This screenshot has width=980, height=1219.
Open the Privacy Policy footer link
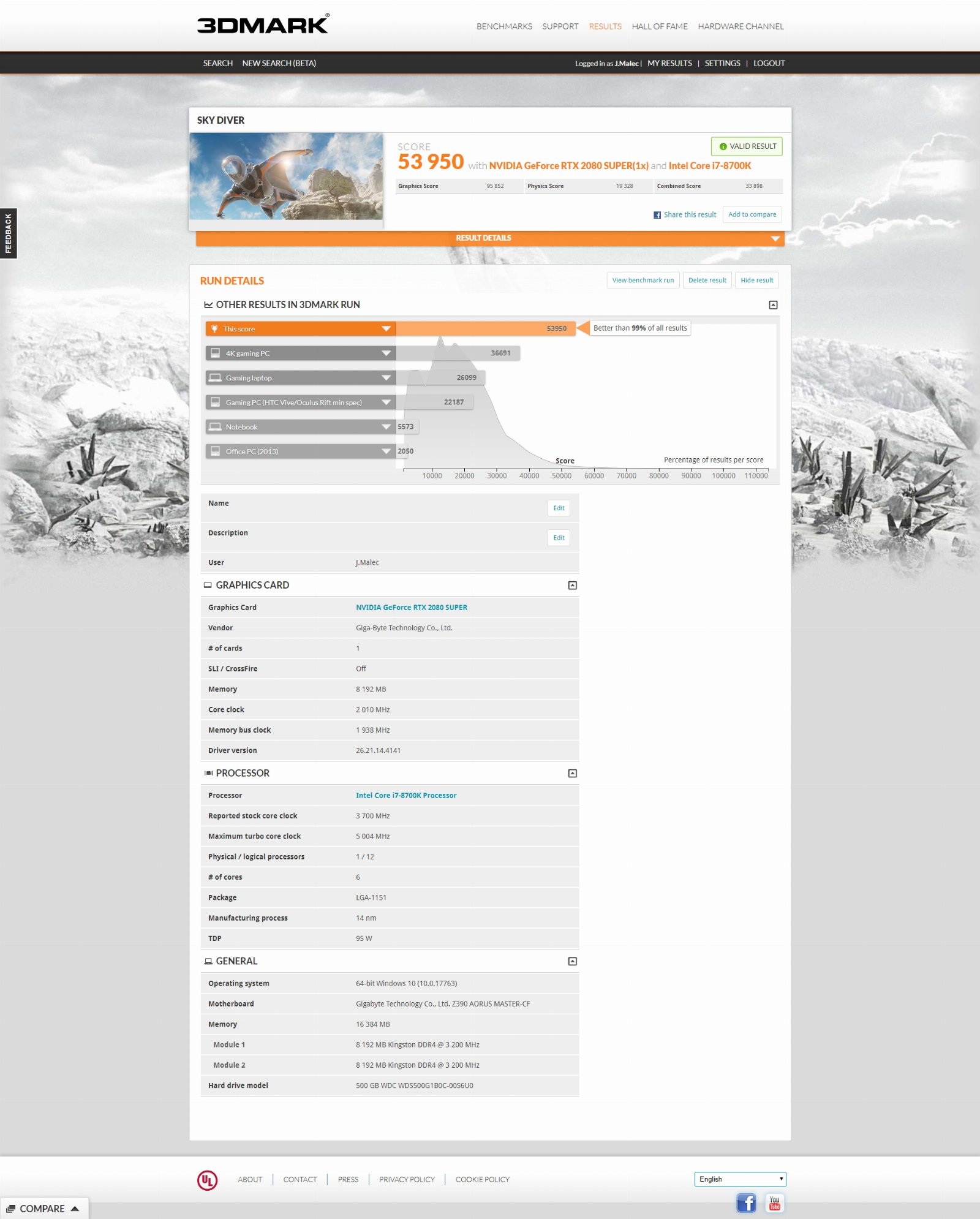(x=407, y=1180)
